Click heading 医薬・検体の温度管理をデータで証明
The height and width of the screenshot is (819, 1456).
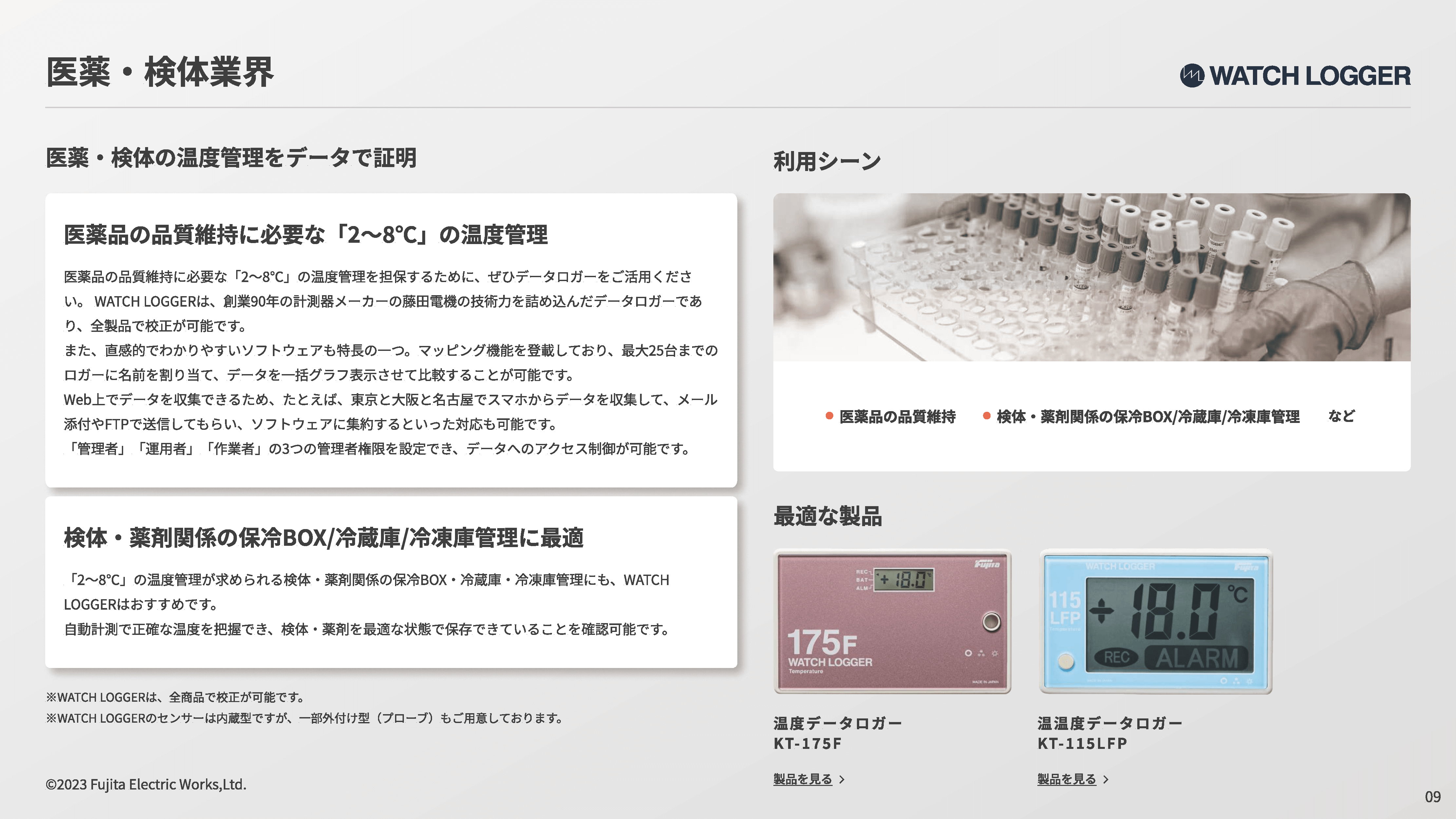pos(231,158)
